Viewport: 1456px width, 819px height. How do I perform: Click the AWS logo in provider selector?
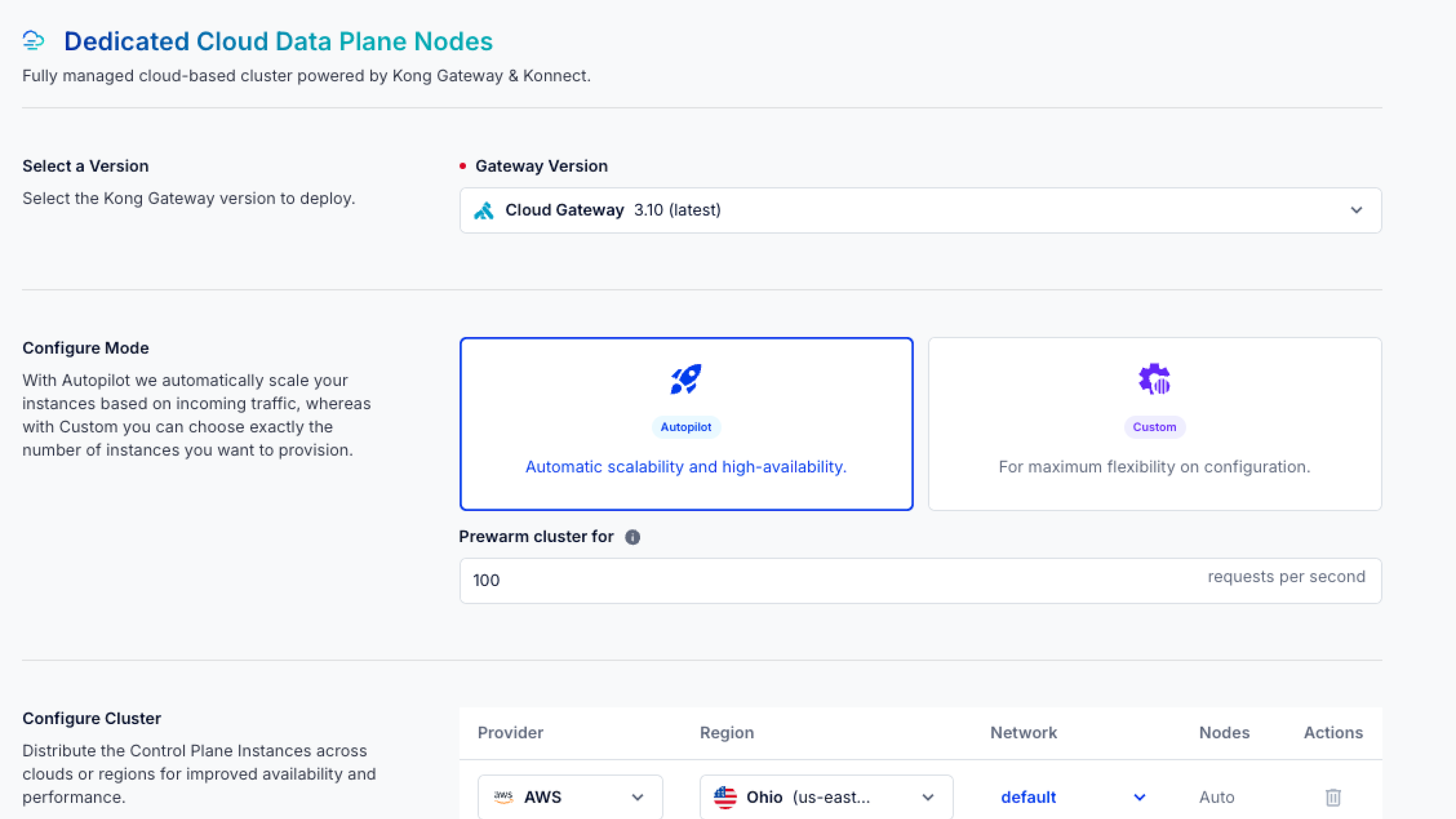pyautogui.click(x=503, y=797)
